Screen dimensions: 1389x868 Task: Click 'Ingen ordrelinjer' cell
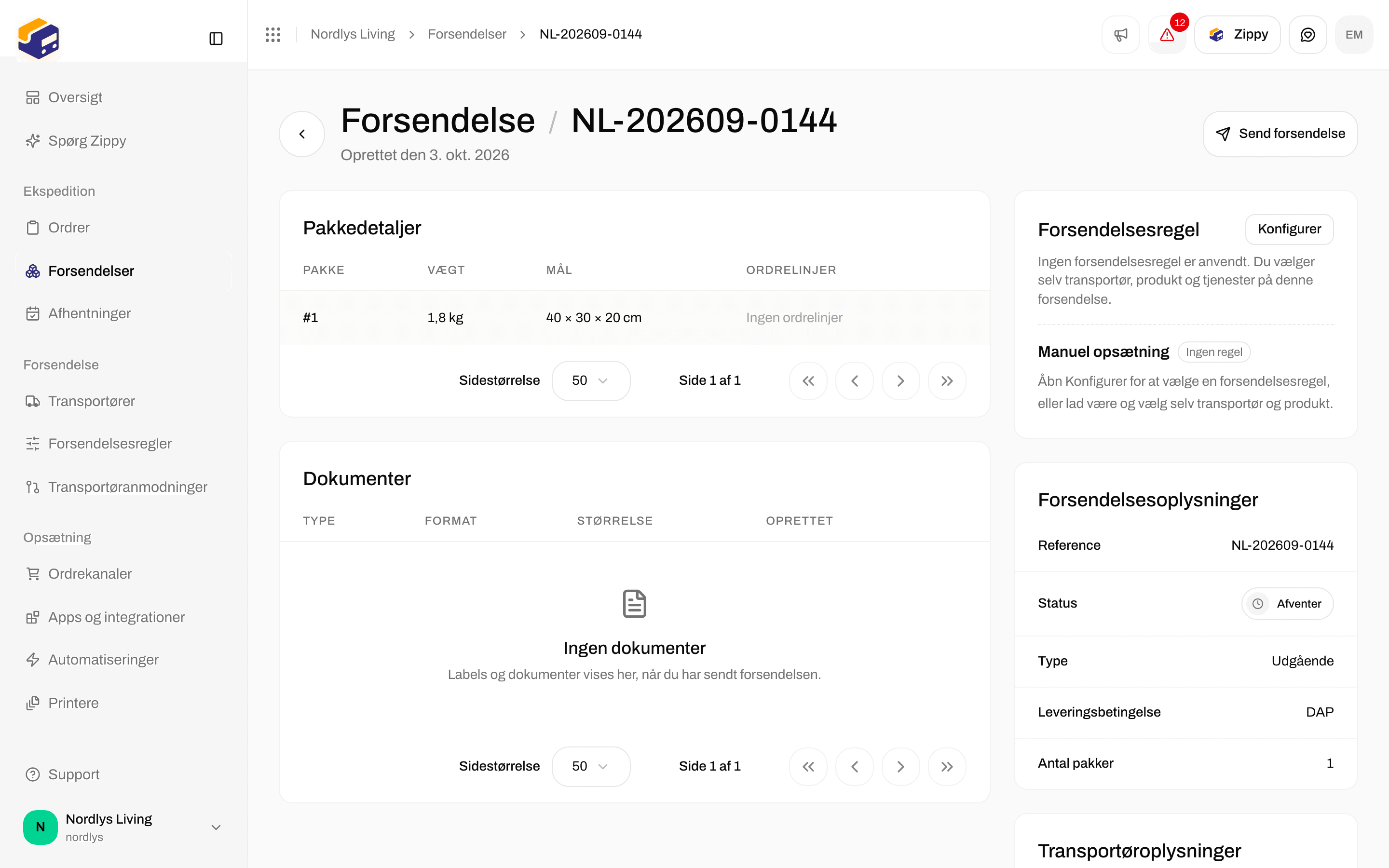(x=794, y=317)
